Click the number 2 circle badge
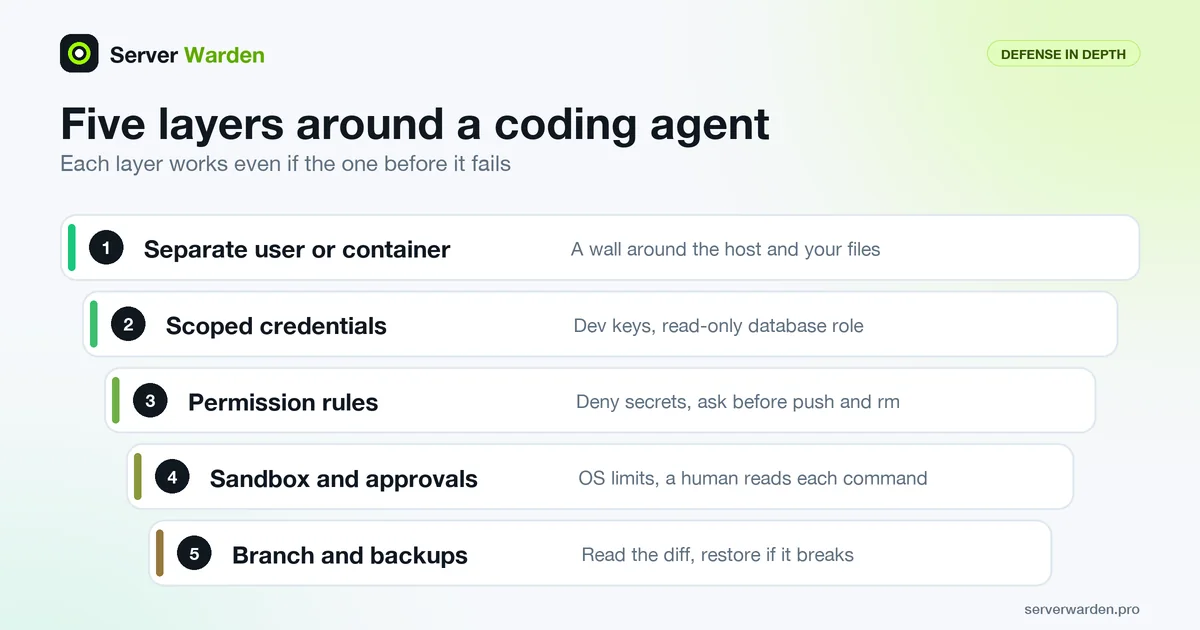The image size is (1200, 630). (128, 325)
